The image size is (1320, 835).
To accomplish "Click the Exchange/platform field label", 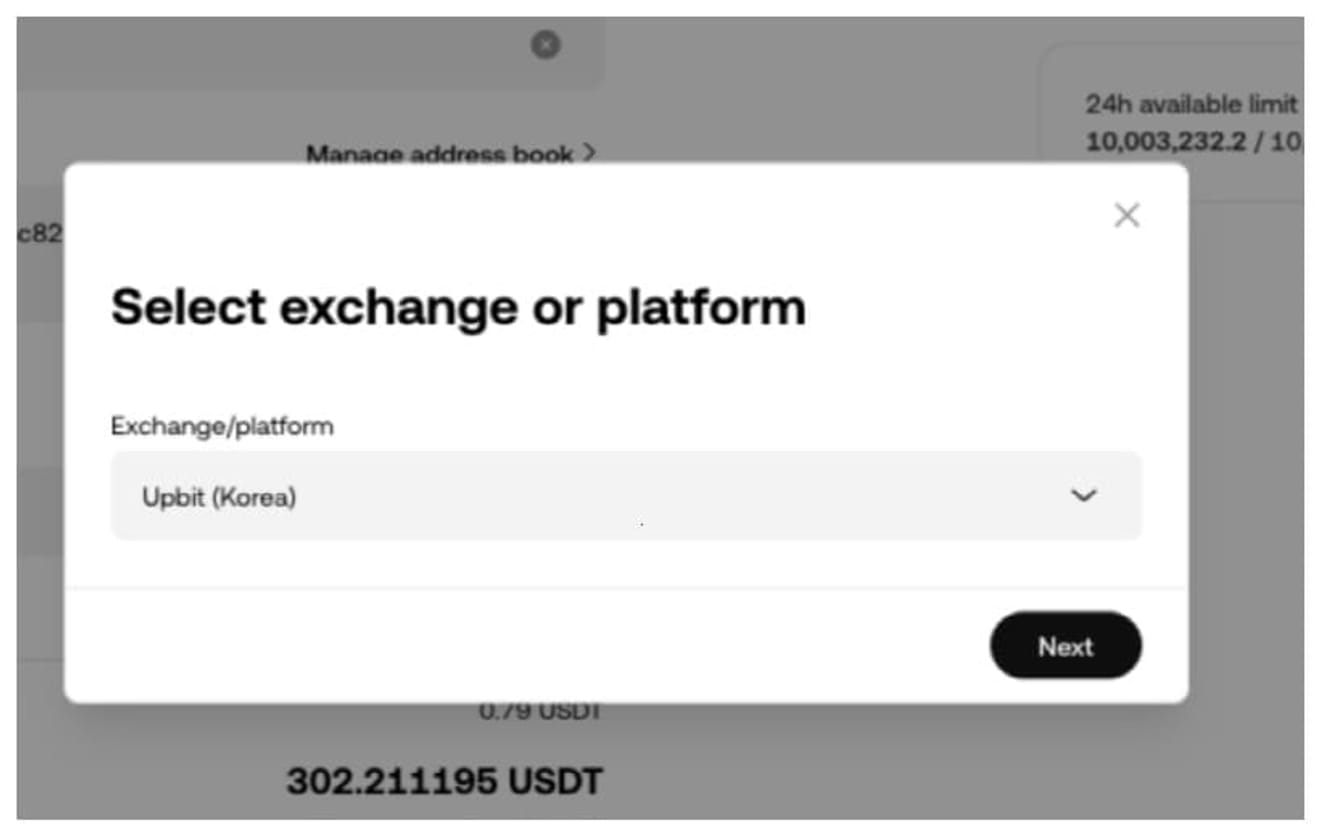I will [x=222, y=426].
